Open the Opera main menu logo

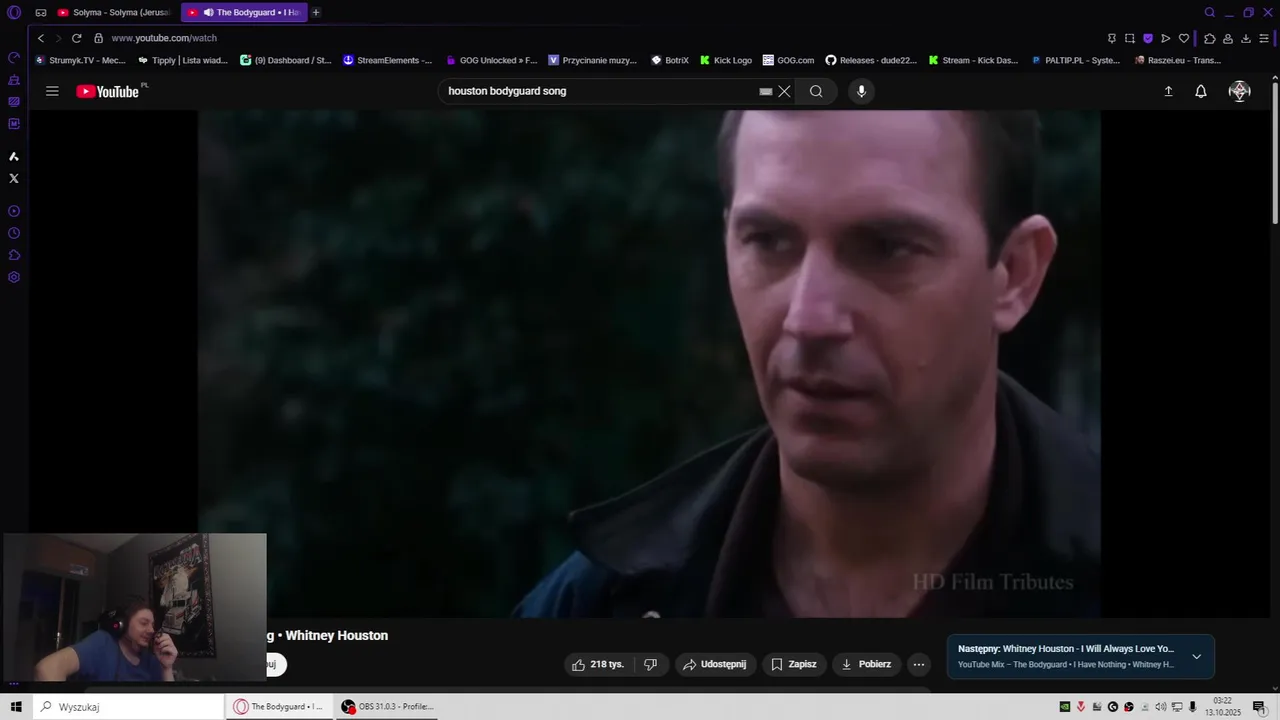(14, 13)
